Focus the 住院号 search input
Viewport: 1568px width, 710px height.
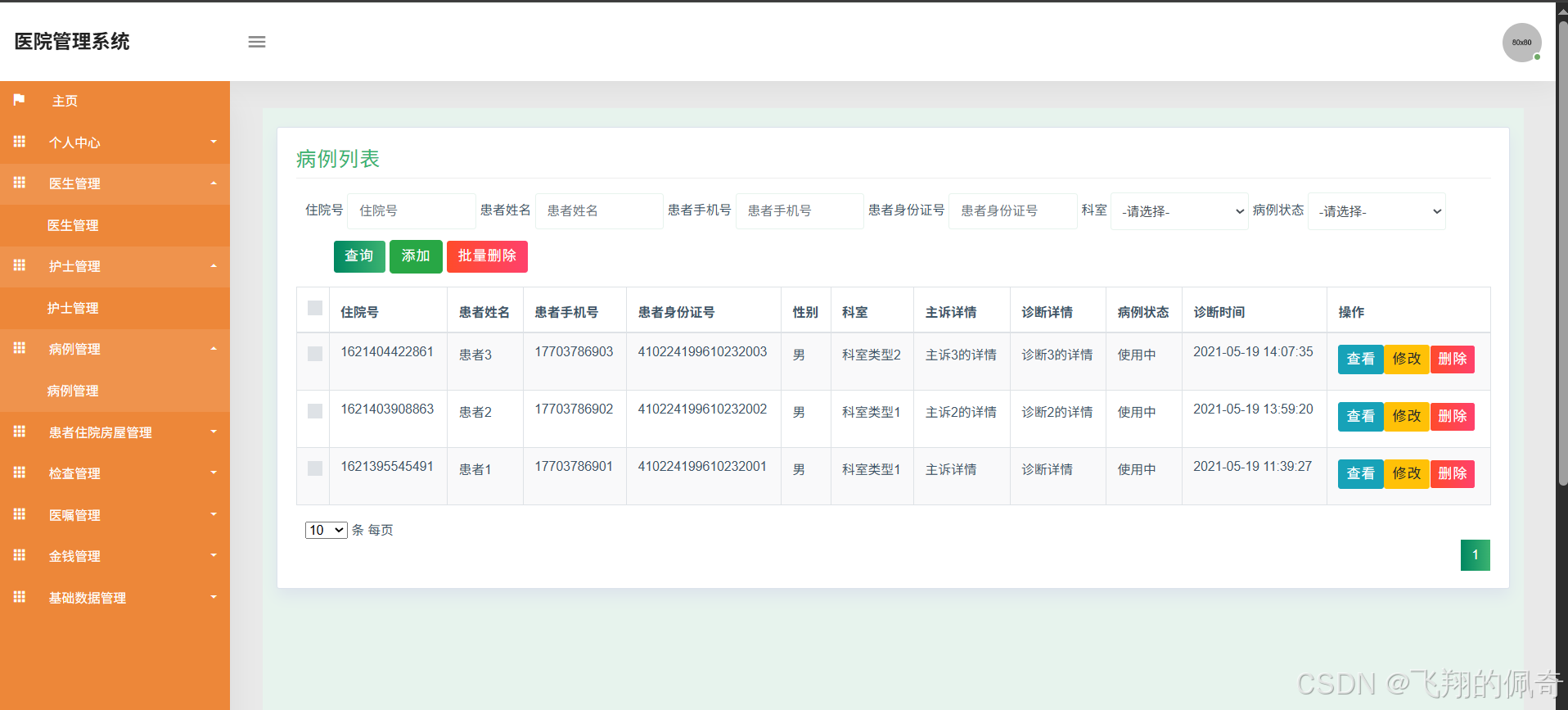(412, 211)
